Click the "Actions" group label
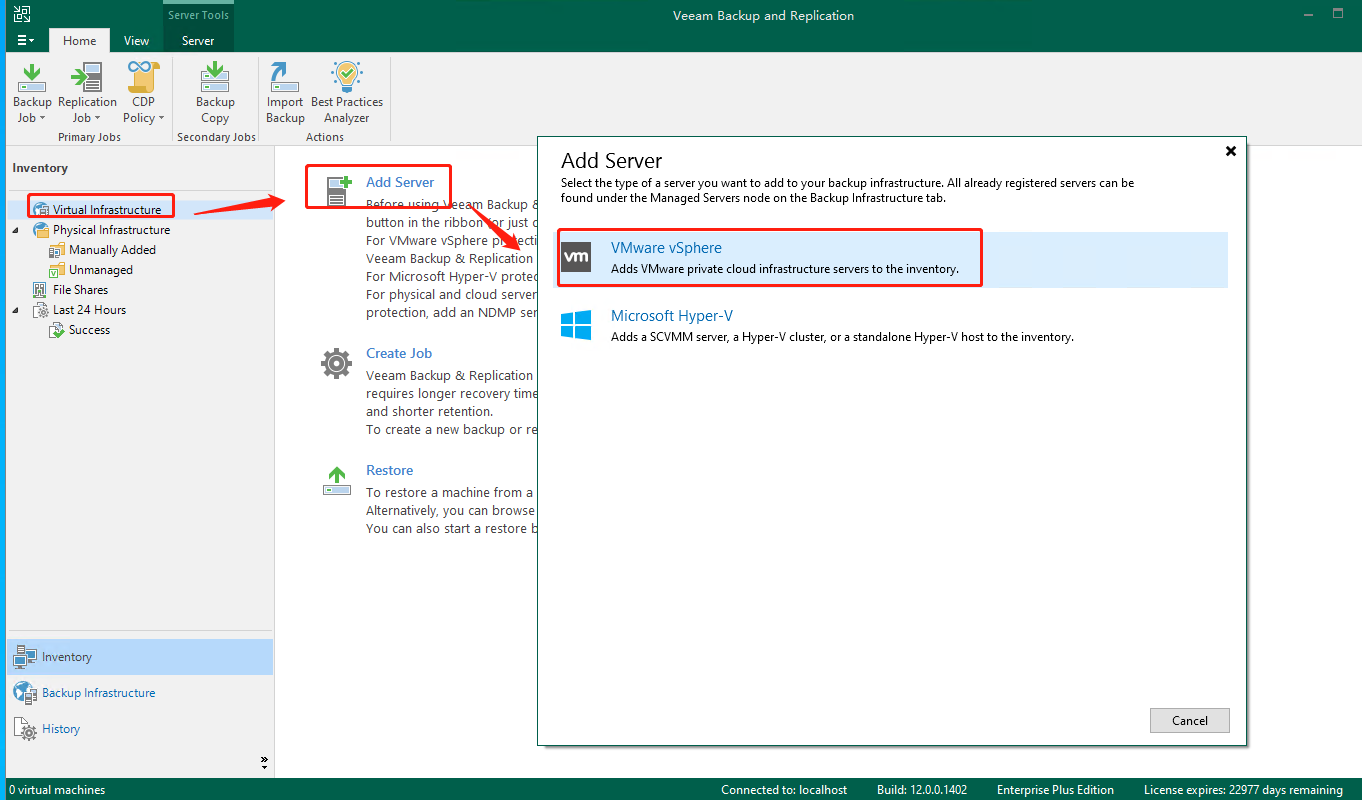Viewport: 1362px width, 800px height. 325,137
